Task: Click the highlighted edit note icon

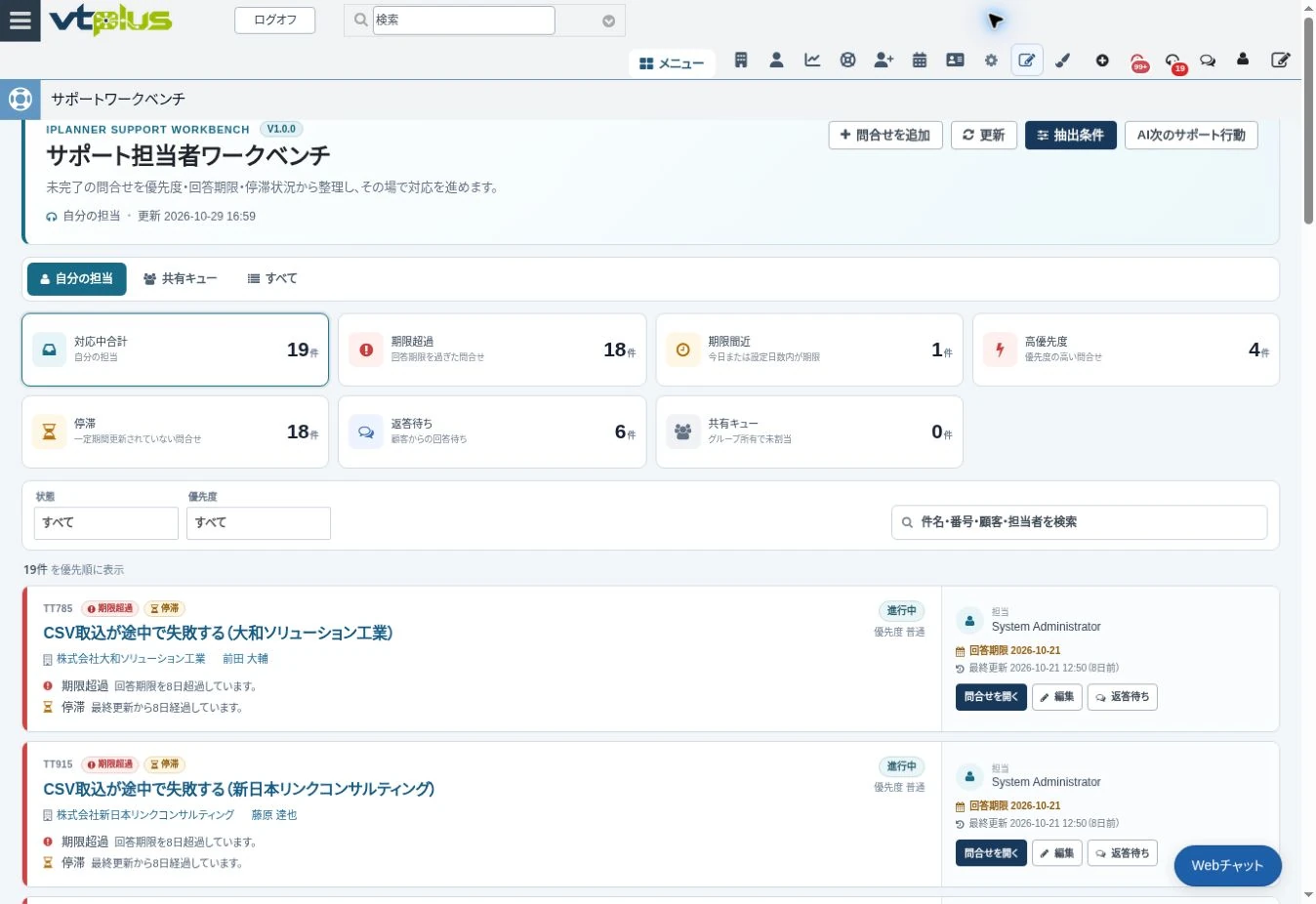Action: pos(1027,61)
